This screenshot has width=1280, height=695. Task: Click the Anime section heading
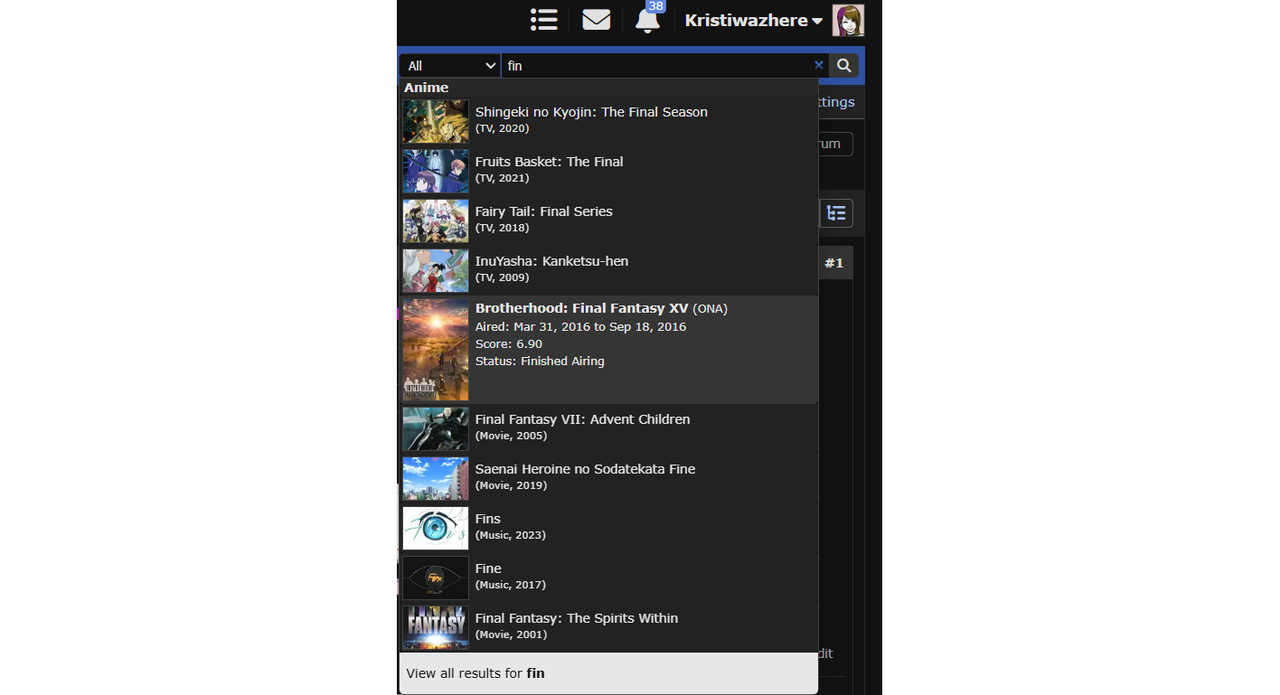(x=426, y=87)
